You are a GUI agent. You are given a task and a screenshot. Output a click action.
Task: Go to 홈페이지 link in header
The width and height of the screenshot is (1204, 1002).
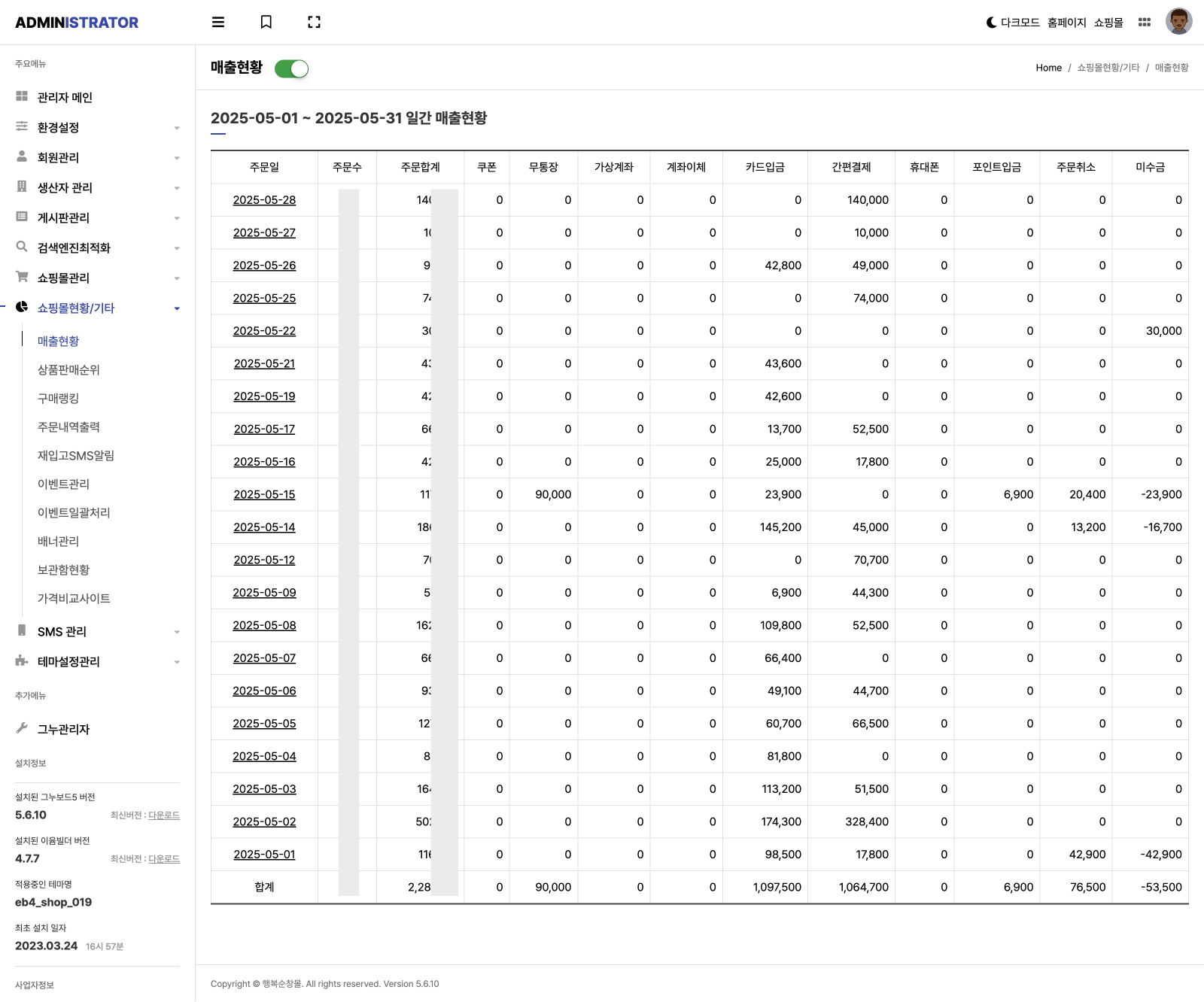[x=1066, y=23]
